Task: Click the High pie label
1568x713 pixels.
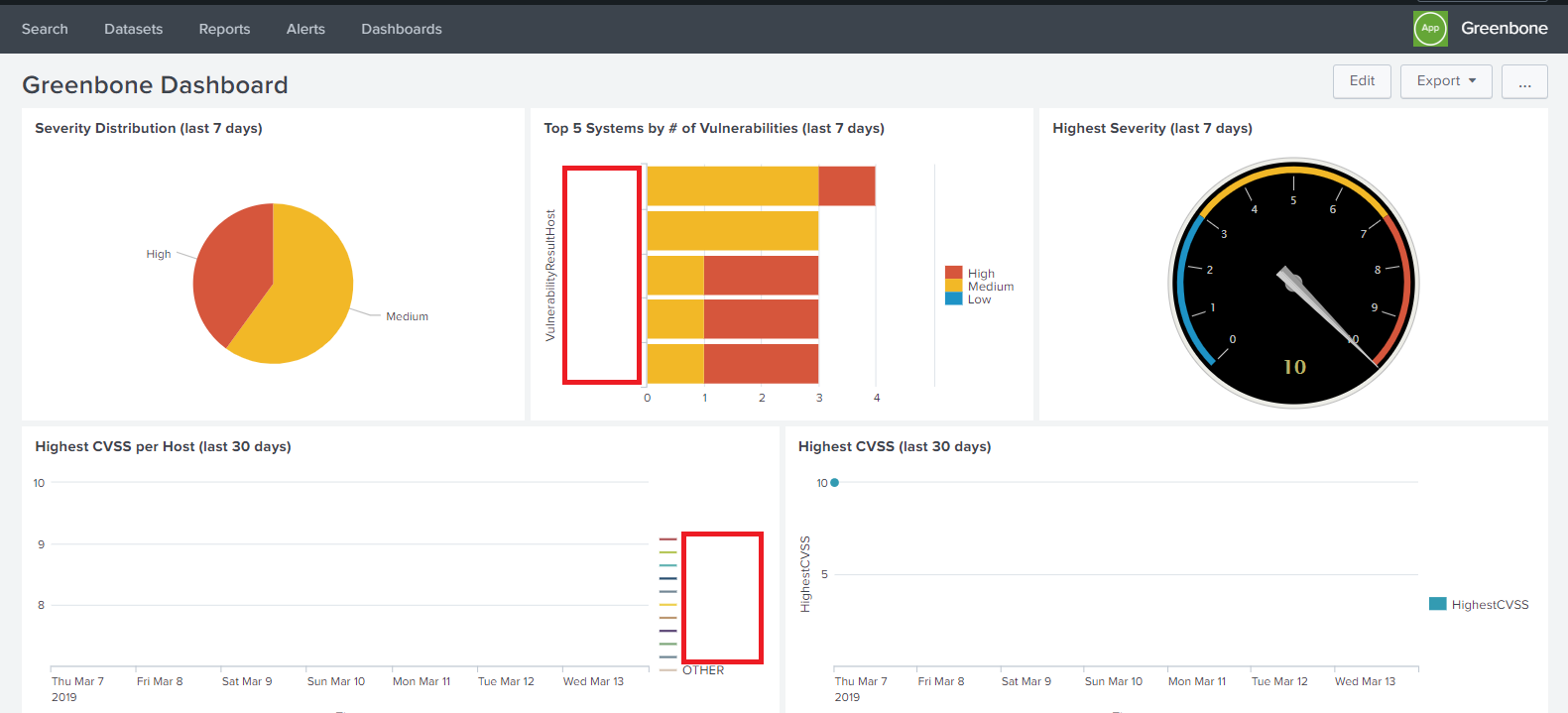Action: [x=159, y=254]
